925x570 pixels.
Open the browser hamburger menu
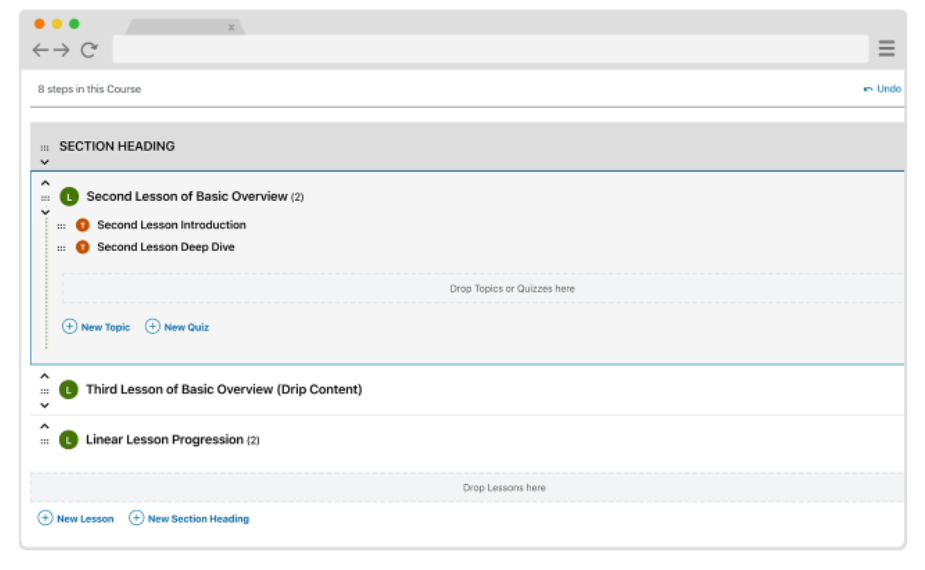(886, 49)
